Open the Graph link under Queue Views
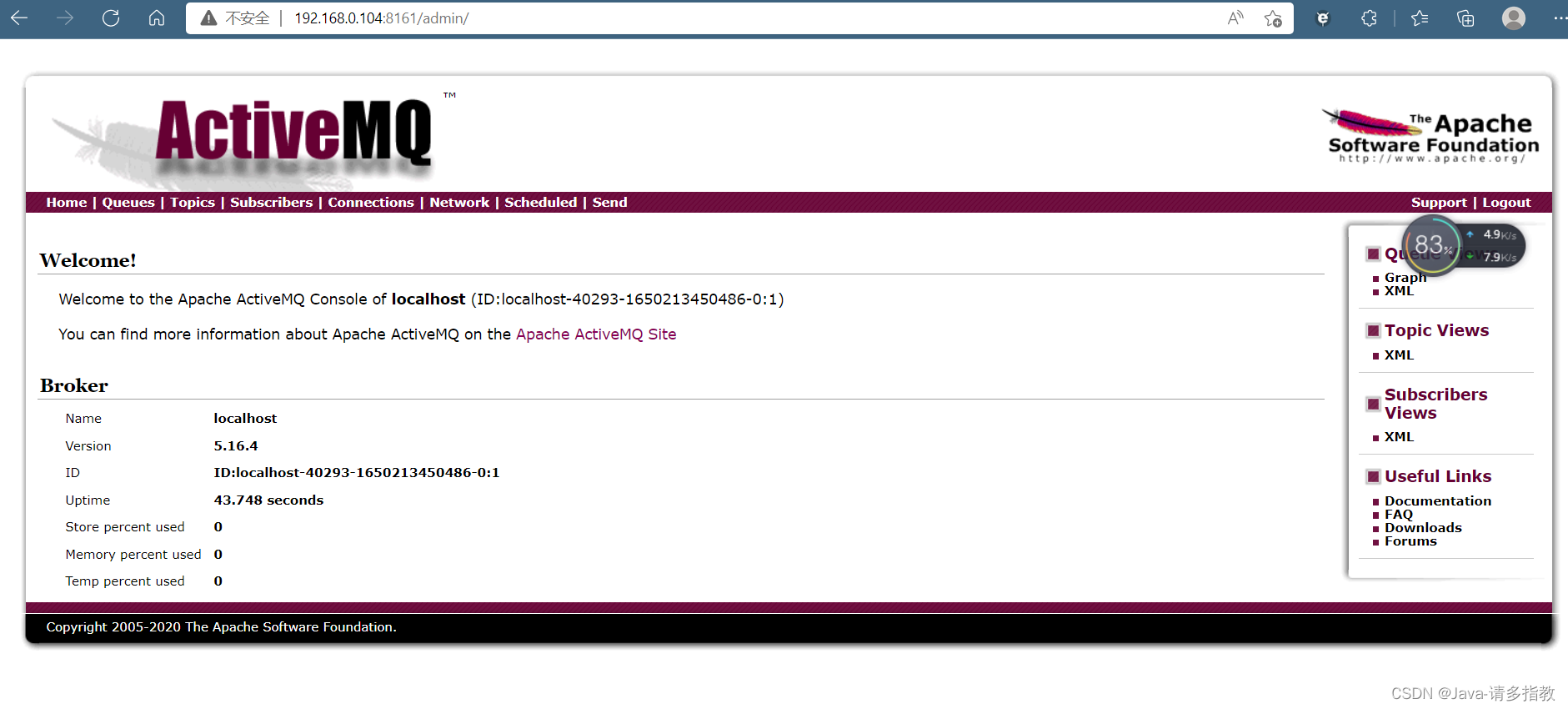 pos(1405,278)
